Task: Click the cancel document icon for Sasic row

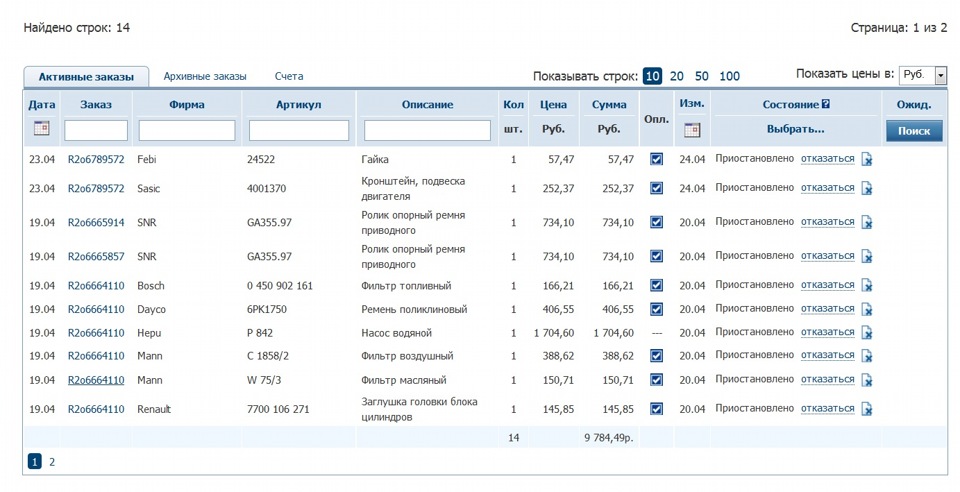Action: point(867,188)
